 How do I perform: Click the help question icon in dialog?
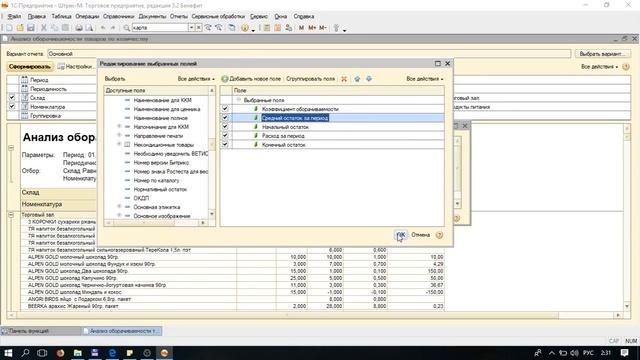439,235
